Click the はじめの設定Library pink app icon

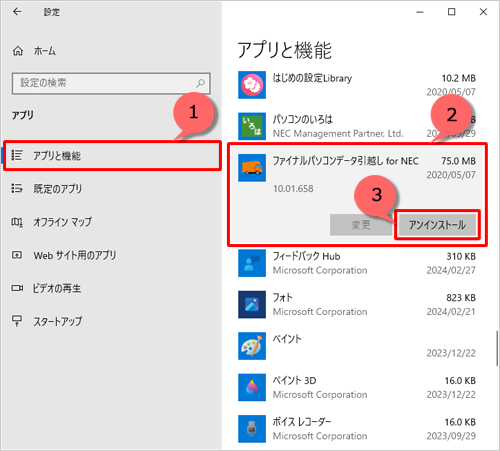[252, 85]
